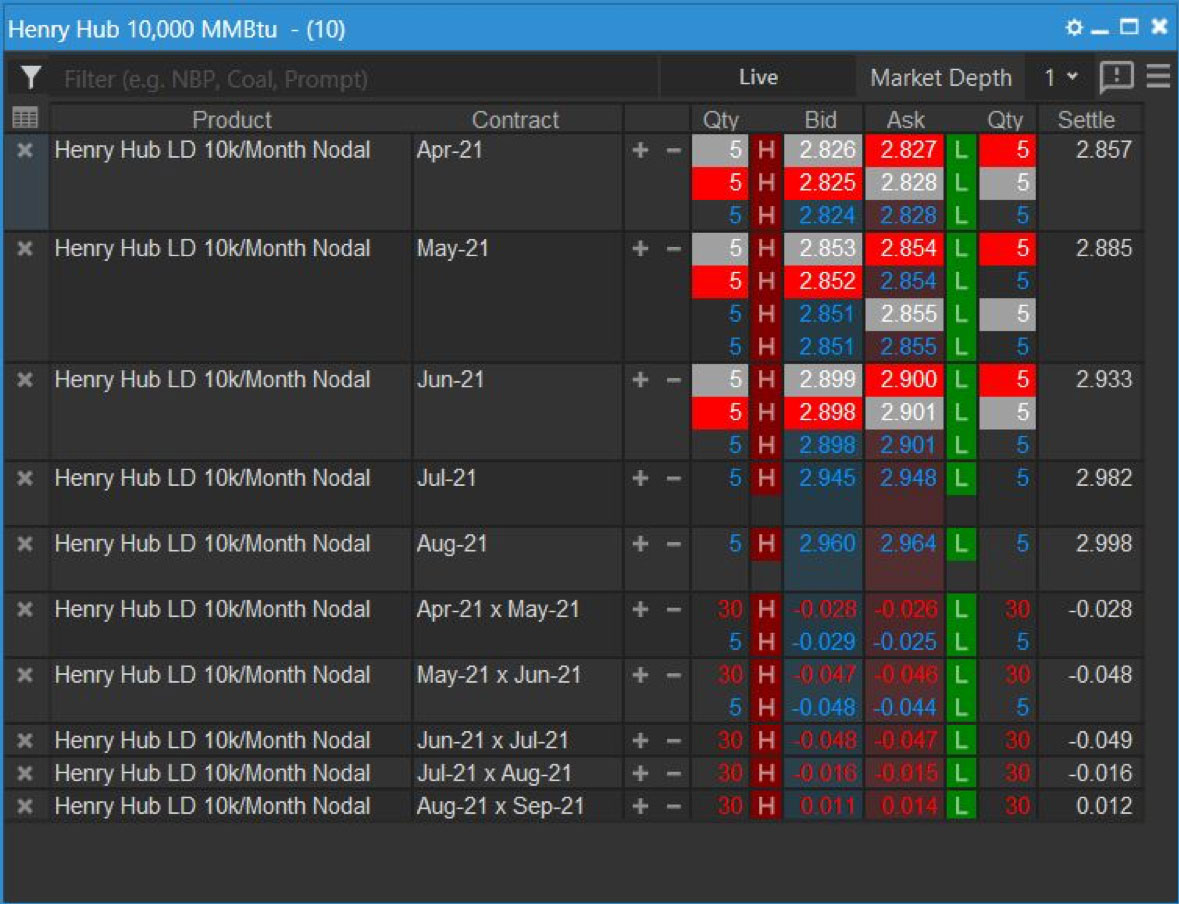Select the 2.900 ask for Jun-21

click(x=905, y=379)
